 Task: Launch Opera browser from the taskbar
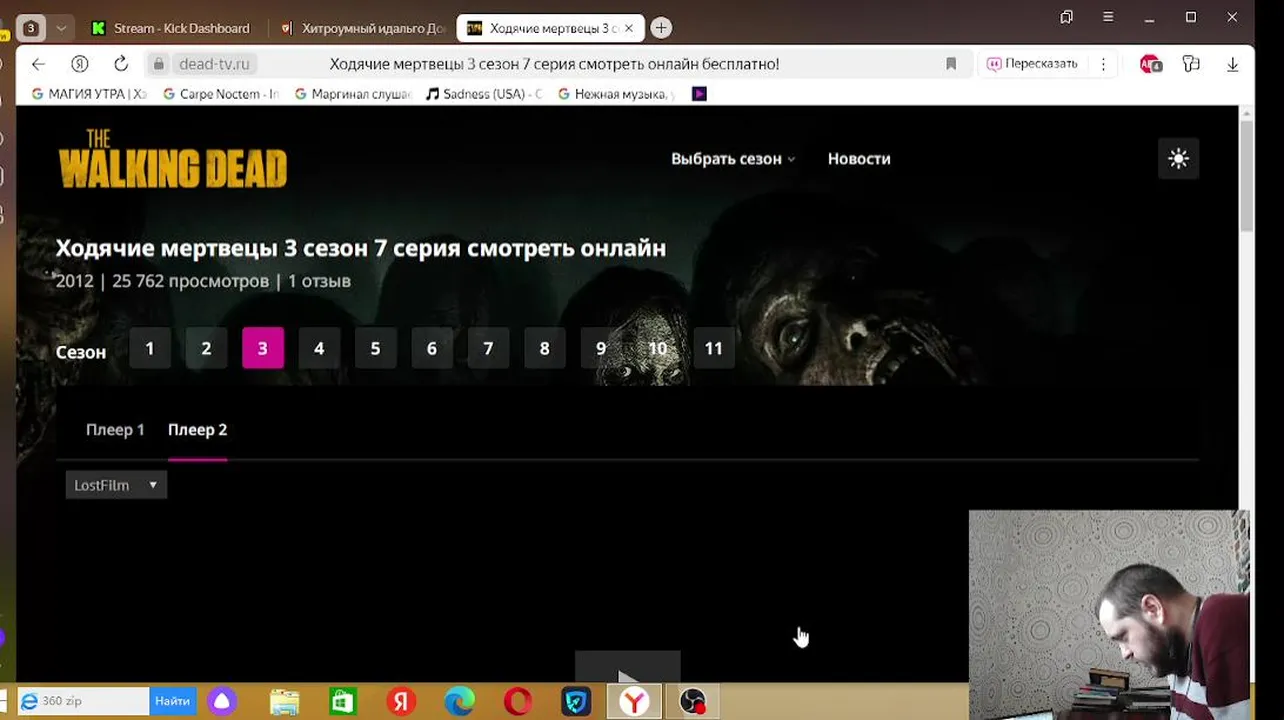pos(517,702)
